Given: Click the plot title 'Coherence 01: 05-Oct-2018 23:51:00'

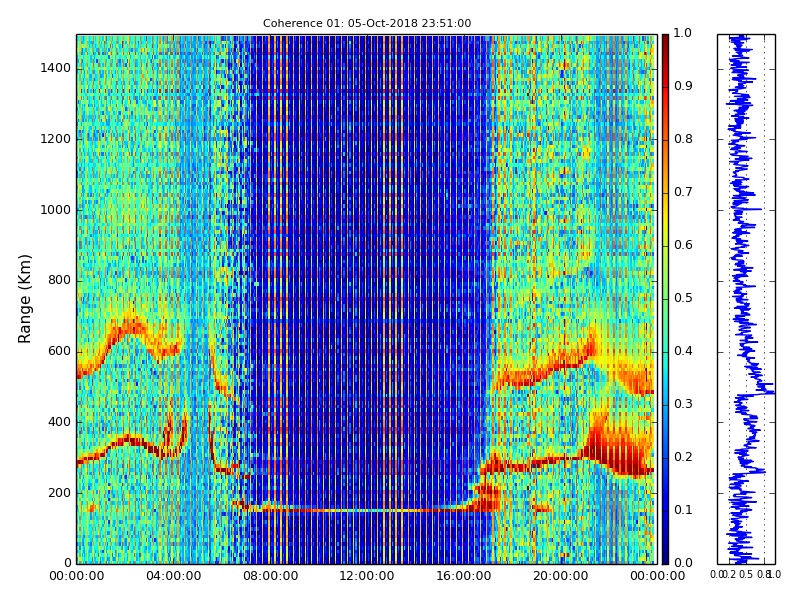Looking at the screenshot, I should [x=367, y=23].
